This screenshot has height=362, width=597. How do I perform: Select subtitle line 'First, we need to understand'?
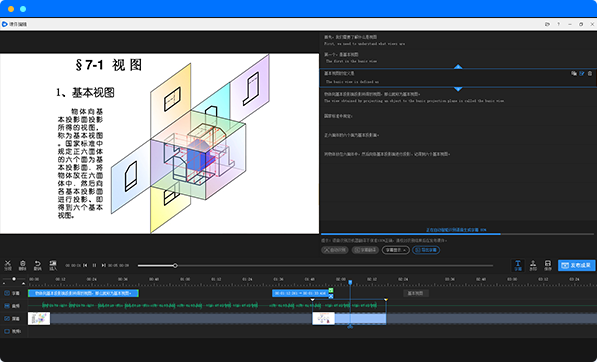pos(365,44)
